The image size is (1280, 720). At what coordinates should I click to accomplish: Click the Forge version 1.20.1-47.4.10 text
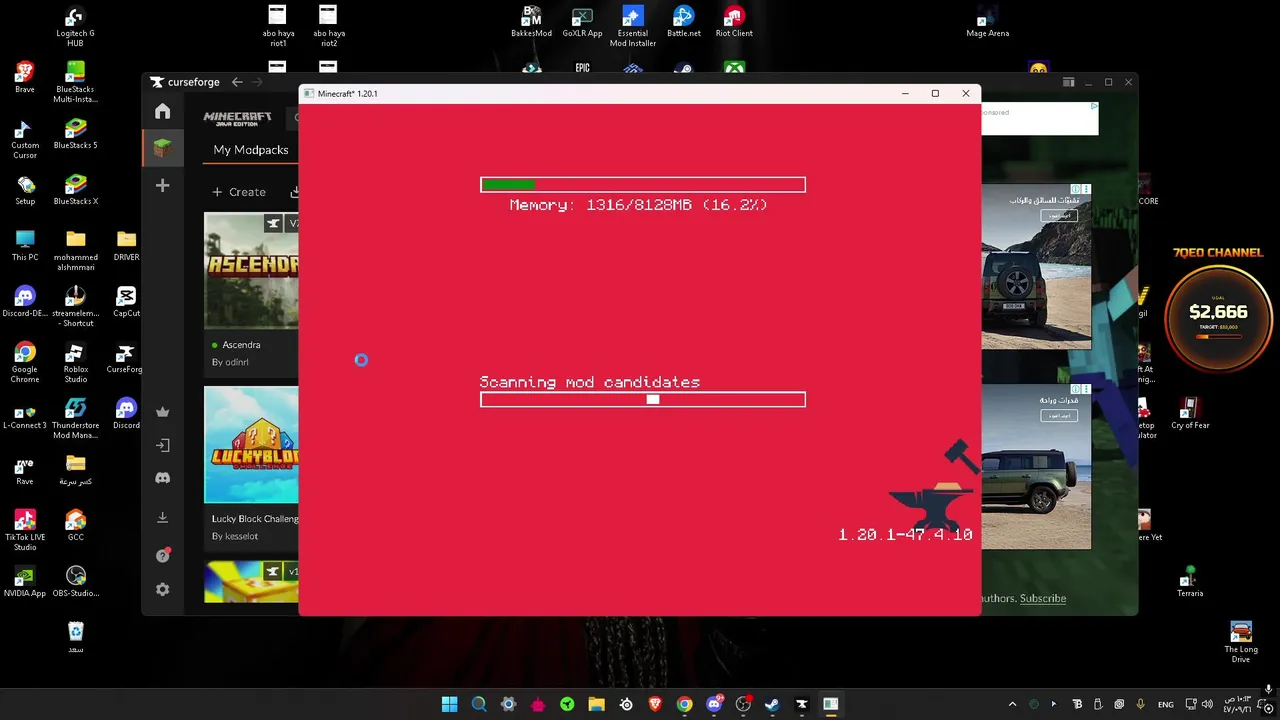905,535
